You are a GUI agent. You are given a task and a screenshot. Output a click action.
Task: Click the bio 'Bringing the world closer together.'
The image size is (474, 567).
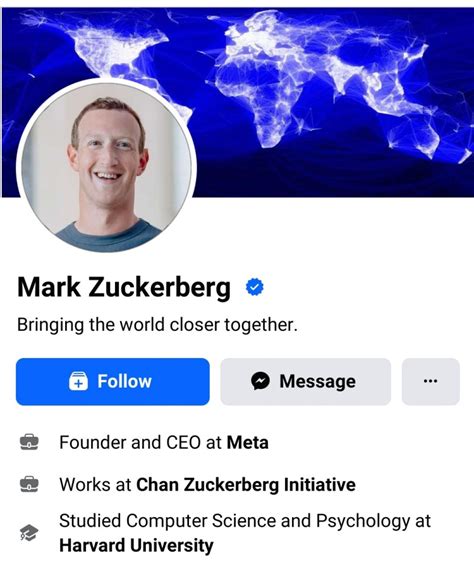pos(157,325)
